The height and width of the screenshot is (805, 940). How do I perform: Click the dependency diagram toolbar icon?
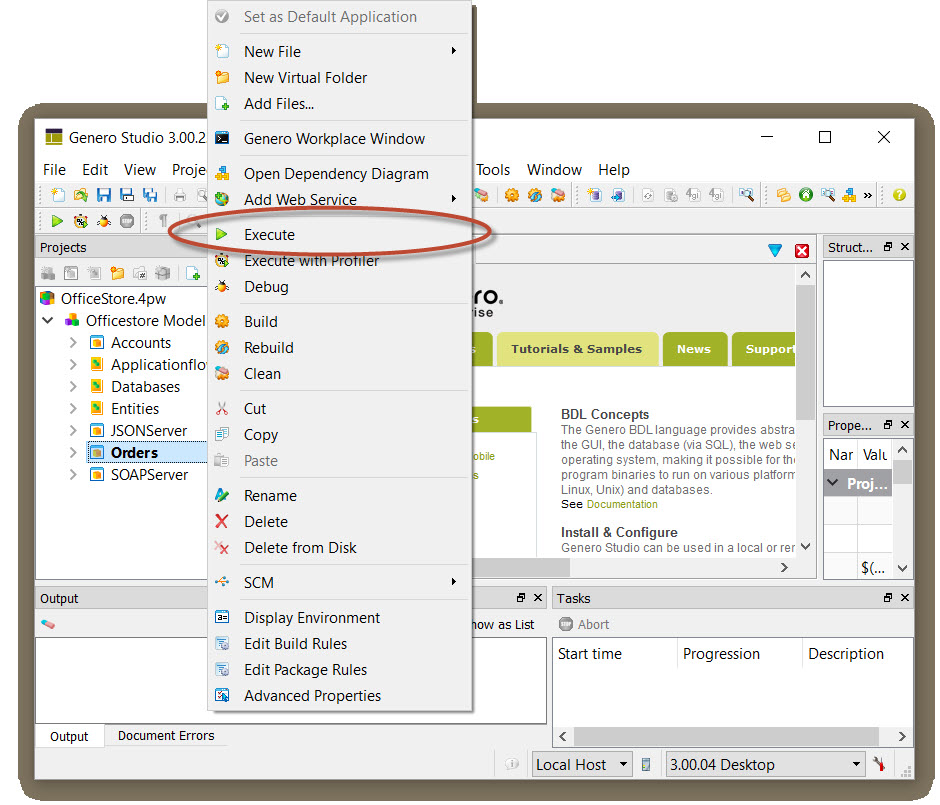[849, 195]
